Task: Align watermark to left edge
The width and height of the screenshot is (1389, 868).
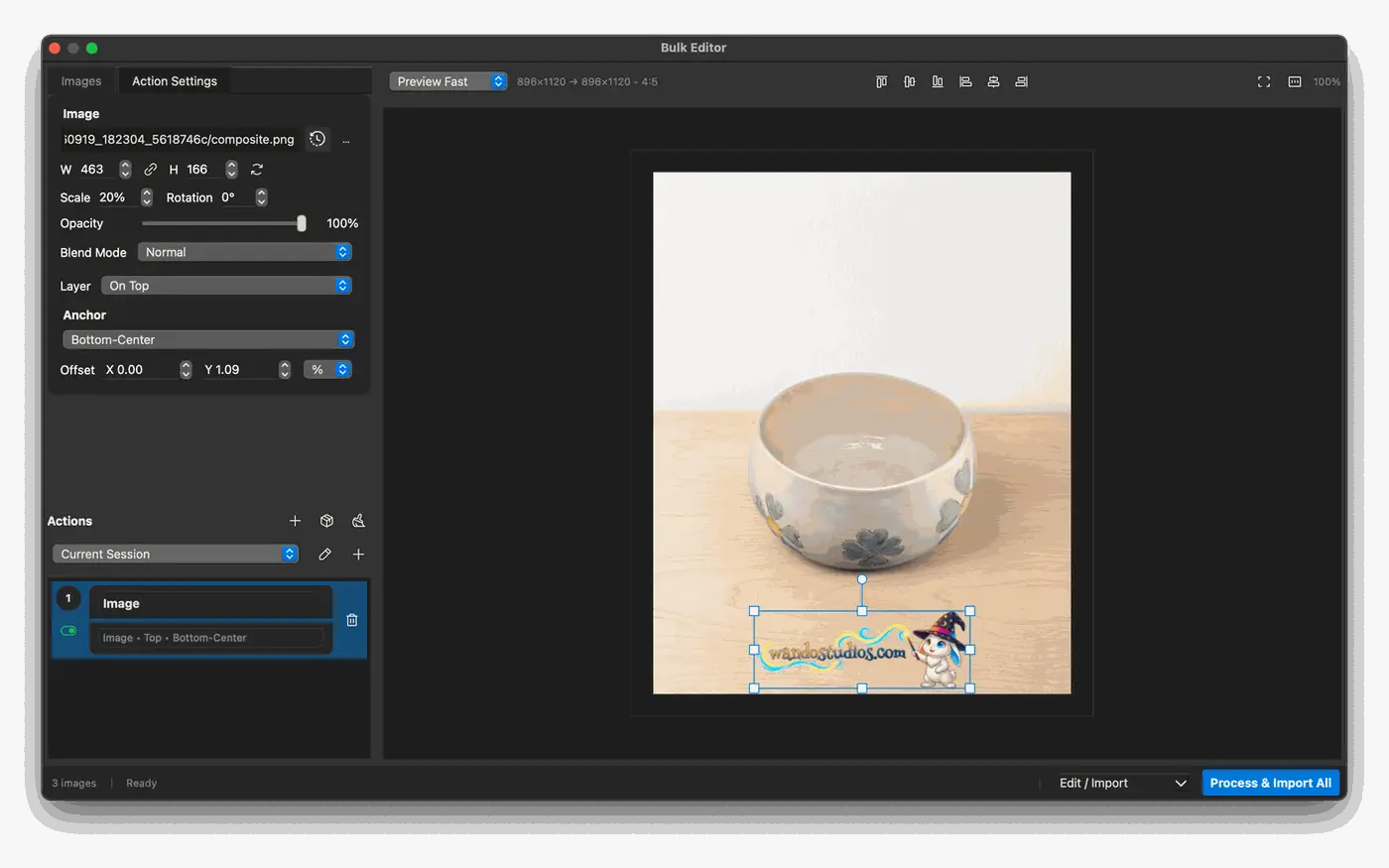Action: tap(965, 81)
